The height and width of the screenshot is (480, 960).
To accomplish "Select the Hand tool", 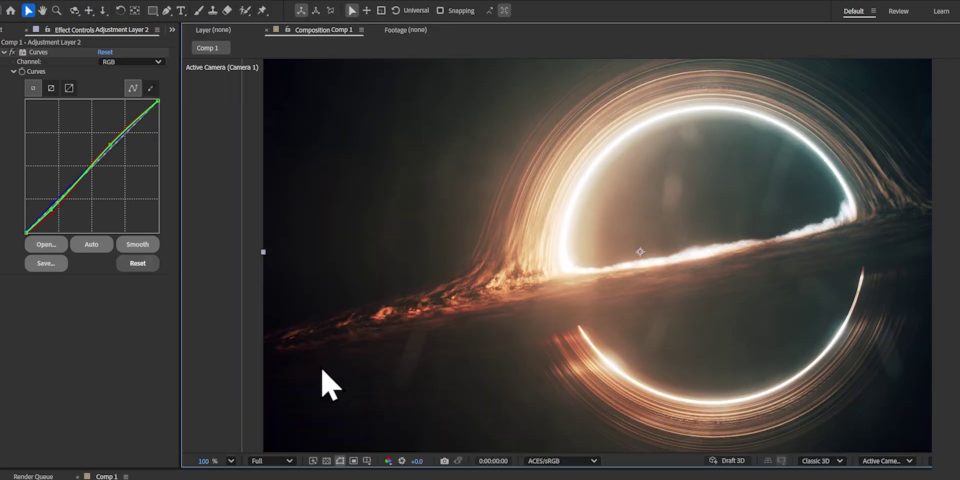I will [x=42, y=11].
